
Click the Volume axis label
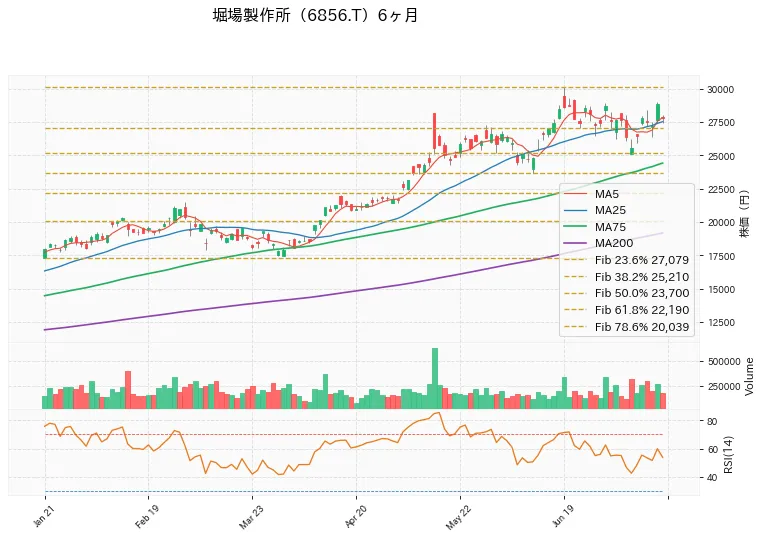(749, 377)
